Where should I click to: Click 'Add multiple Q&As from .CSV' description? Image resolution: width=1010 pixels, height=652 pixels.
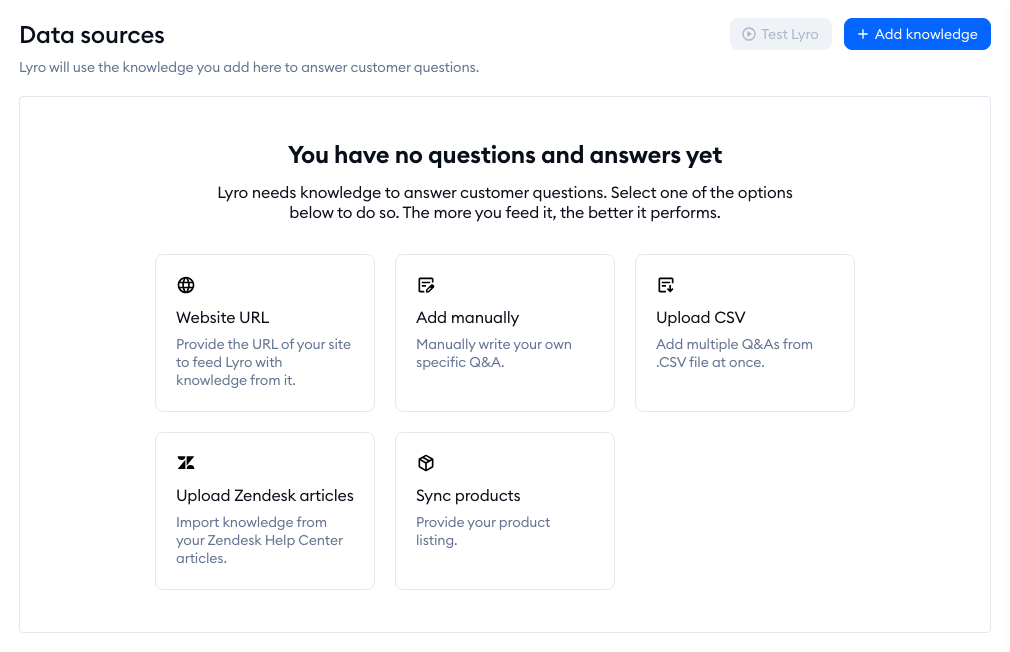tap(734, 353)
